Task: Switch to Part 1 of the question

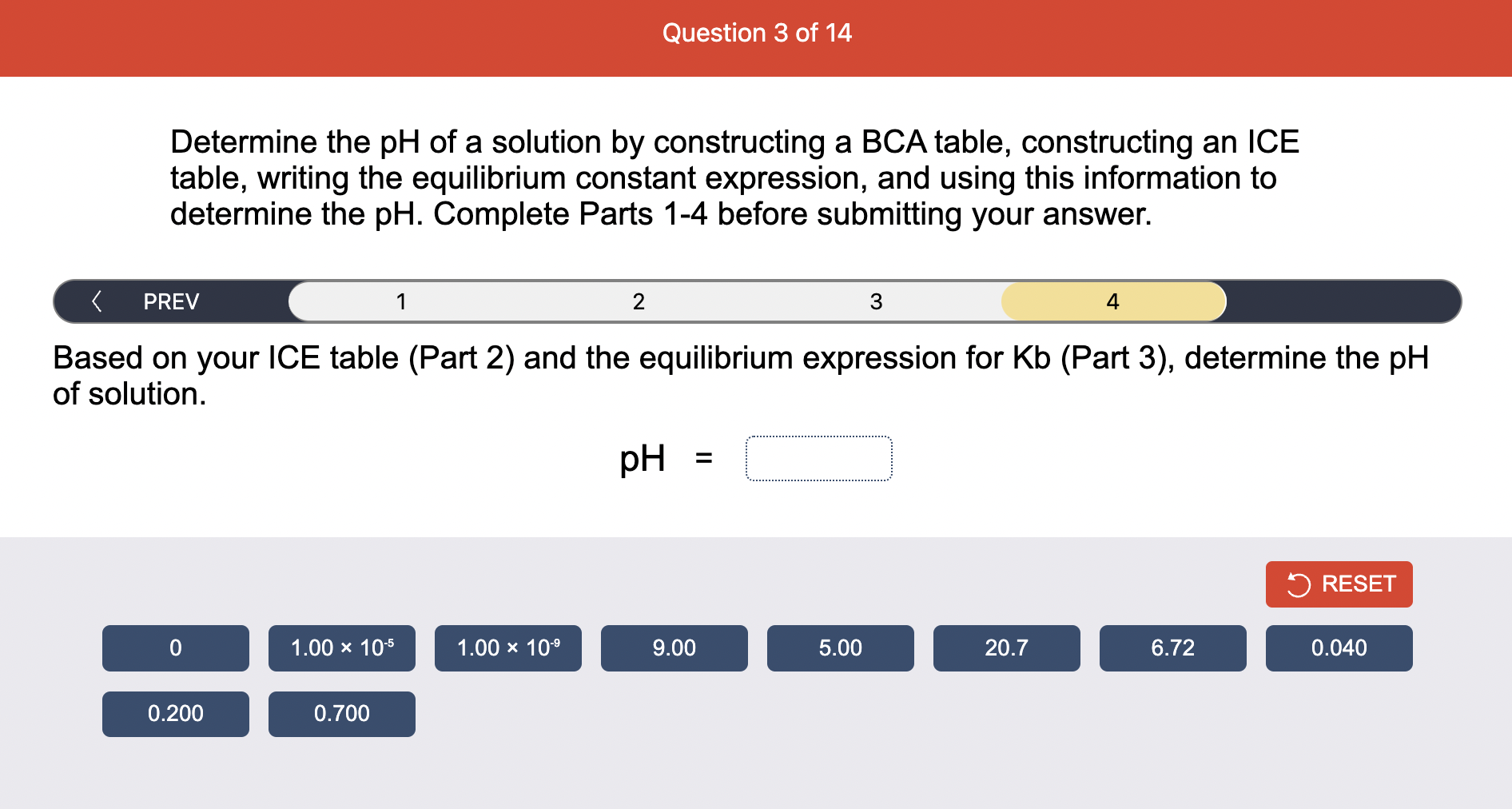Action: pyautogui.click(x=401, y=301)
